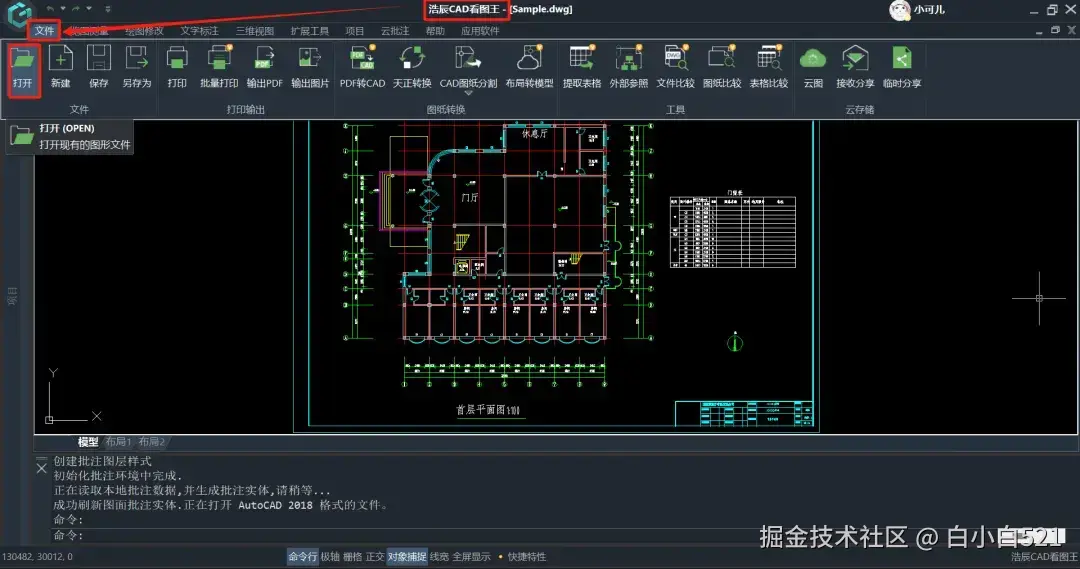This screenshot has height=569, width=1080.
Task: Open the 扩展工具 ribbon tab
Action: 310,31
